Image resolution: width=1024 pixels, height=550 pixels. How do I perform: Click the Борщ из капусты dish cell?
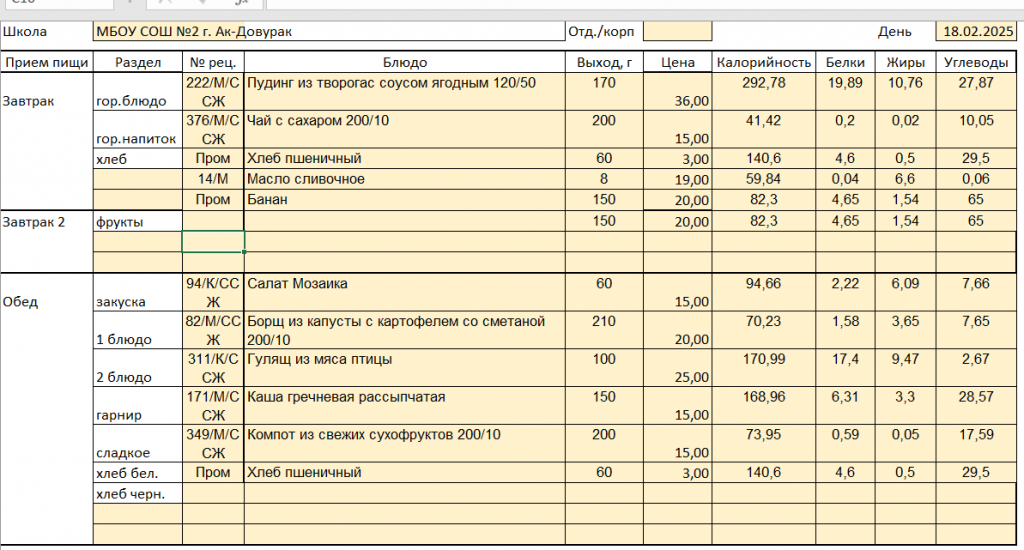point(403,331)
